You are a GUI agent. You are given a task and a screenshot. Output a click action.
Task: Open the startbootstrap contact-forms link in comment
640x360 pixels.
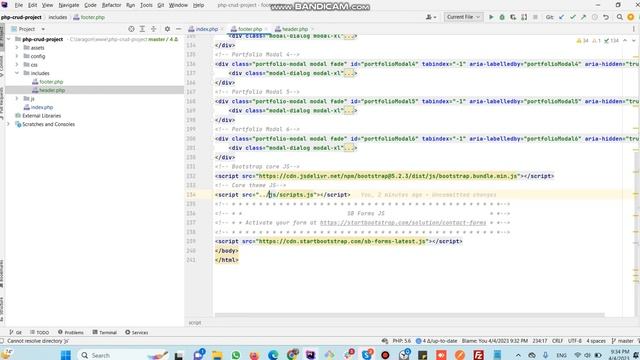pyautogui.click(x=403, y=223)
